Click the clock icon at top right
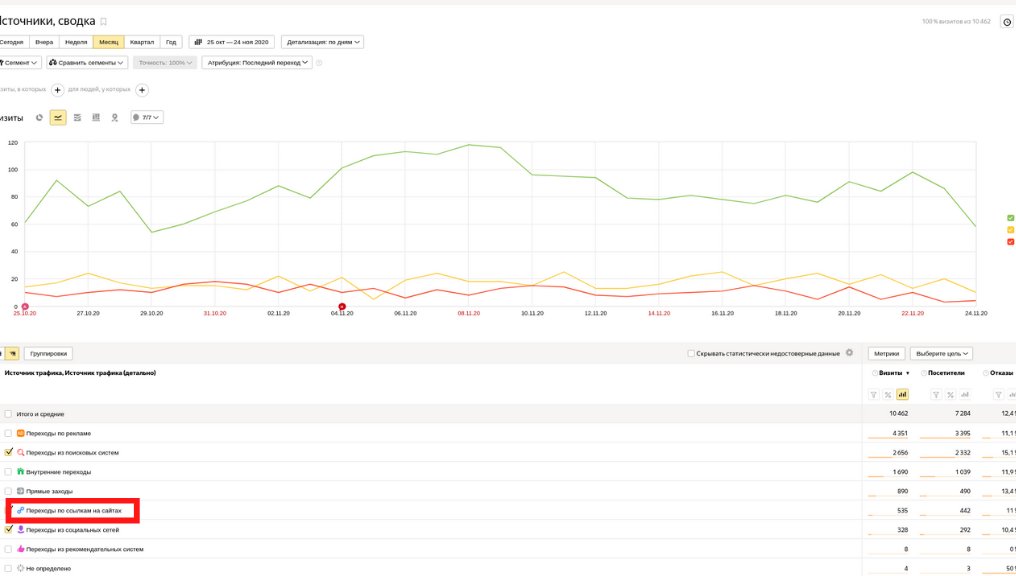Screen dimensions: 1016x576 [1006, 21]
